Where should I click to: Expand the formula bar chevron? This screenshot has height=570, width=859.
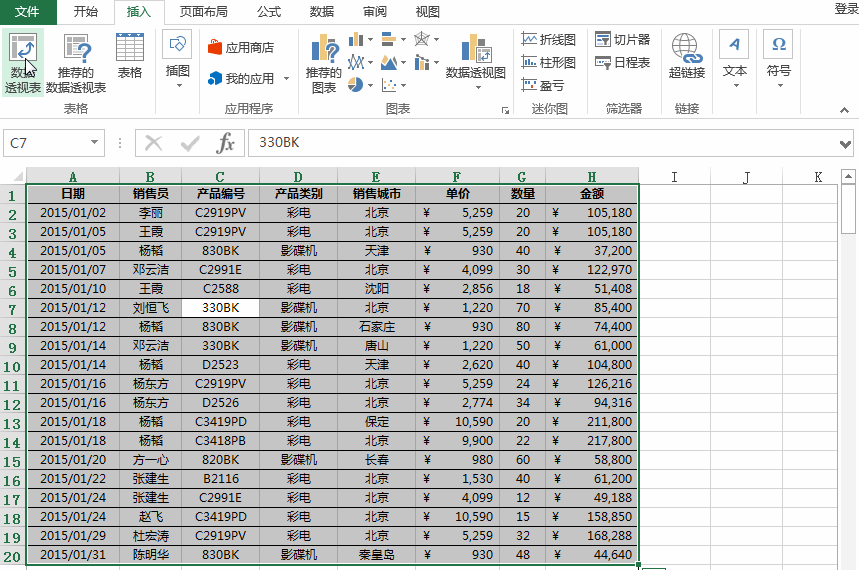pyautogui.click(x=845, y=144)
